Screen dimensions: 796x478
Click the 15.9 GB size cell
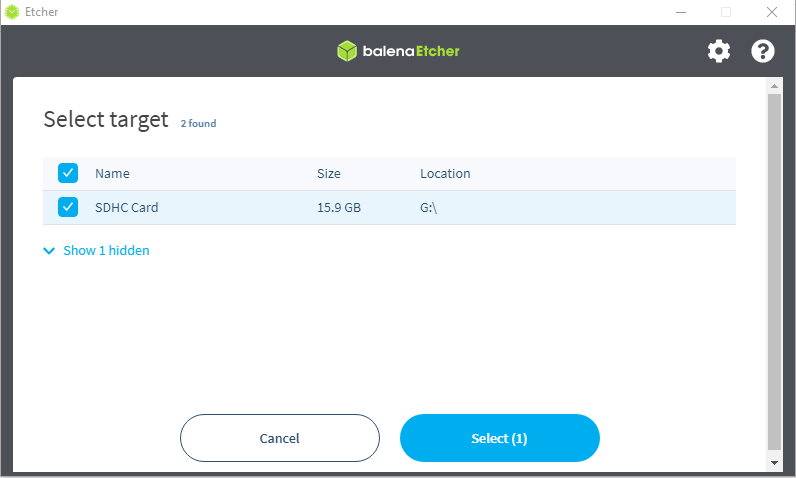pos(339,208)
